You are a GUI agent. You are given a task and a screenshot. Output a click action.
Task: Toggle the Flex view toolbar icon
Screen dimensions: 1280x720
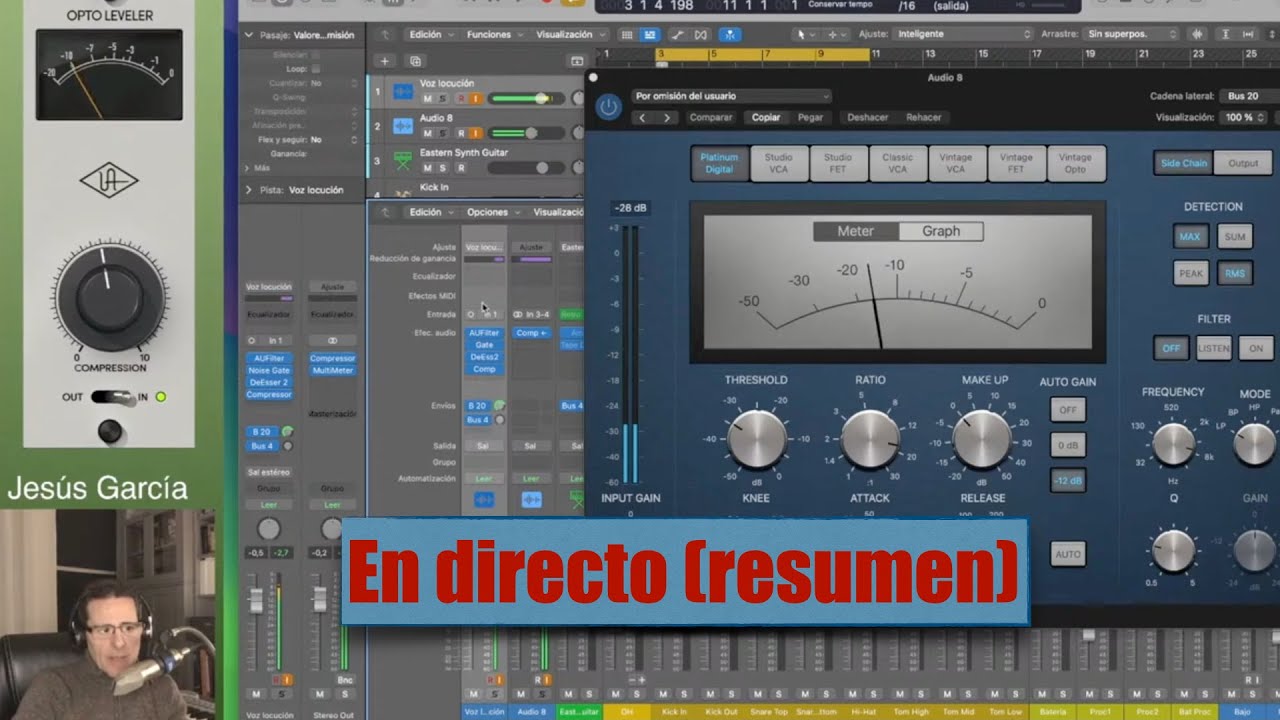(701, 34)
